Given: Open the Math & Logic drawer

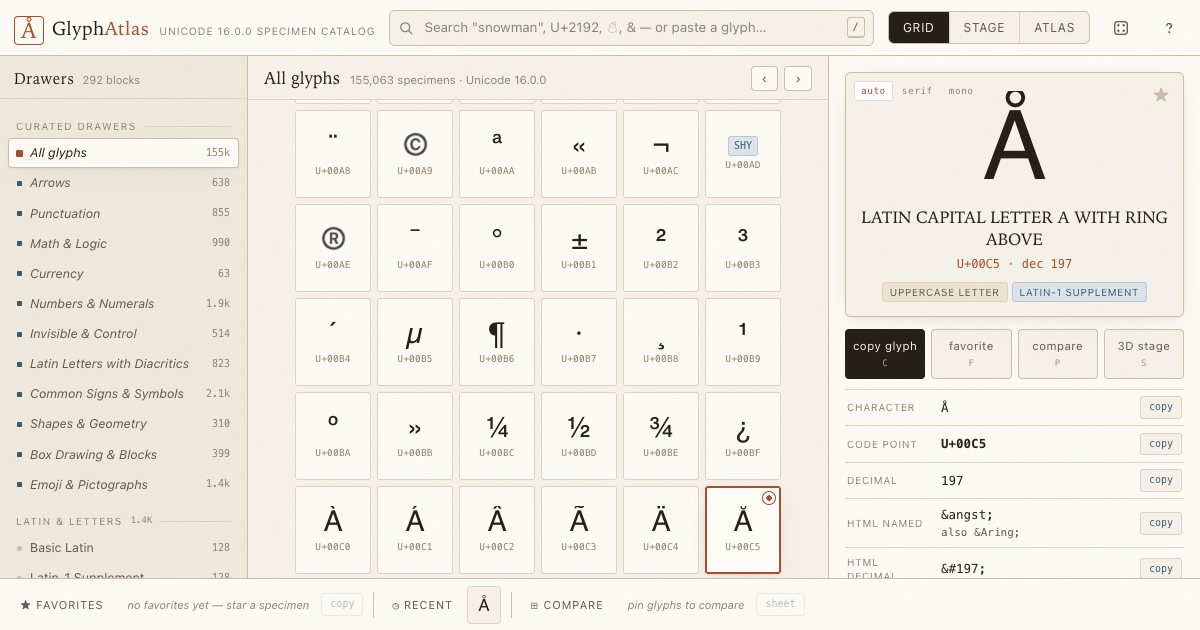Looking at the screenshot, I should (124, 243).
